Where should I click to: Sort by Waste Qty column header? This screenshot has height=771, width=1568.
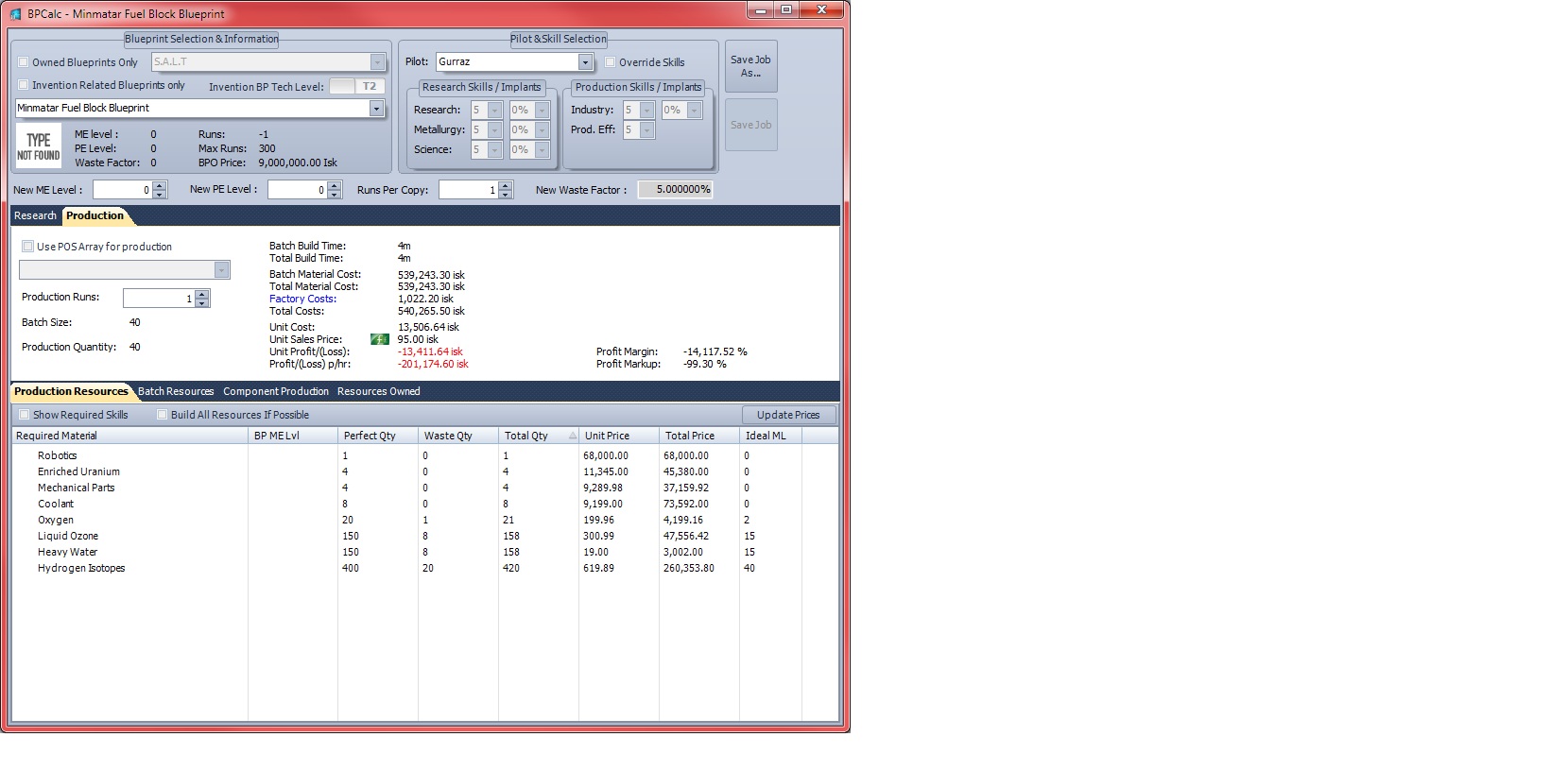pos(458,436)
